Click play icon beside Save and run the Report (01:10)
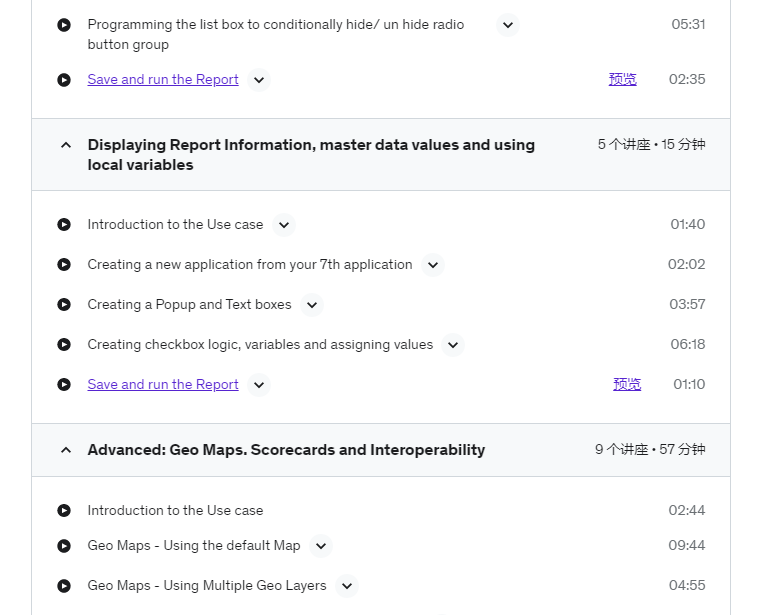Image resolution: width=758 pixels, height=615 pixels. tap(64, 385)
